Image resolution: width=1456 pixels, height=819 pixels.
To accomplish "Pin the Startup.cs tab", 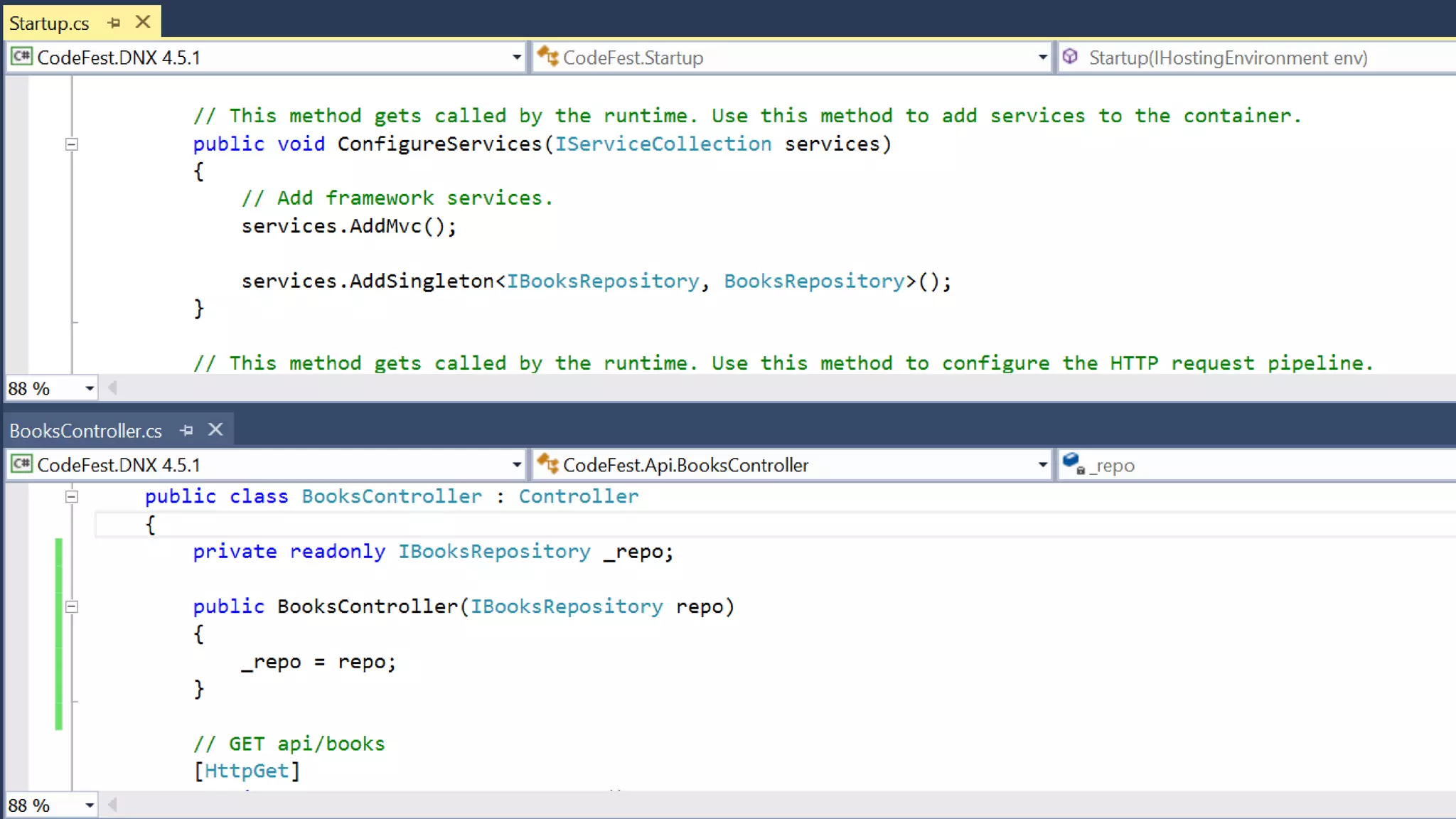I will click(114, 23).
